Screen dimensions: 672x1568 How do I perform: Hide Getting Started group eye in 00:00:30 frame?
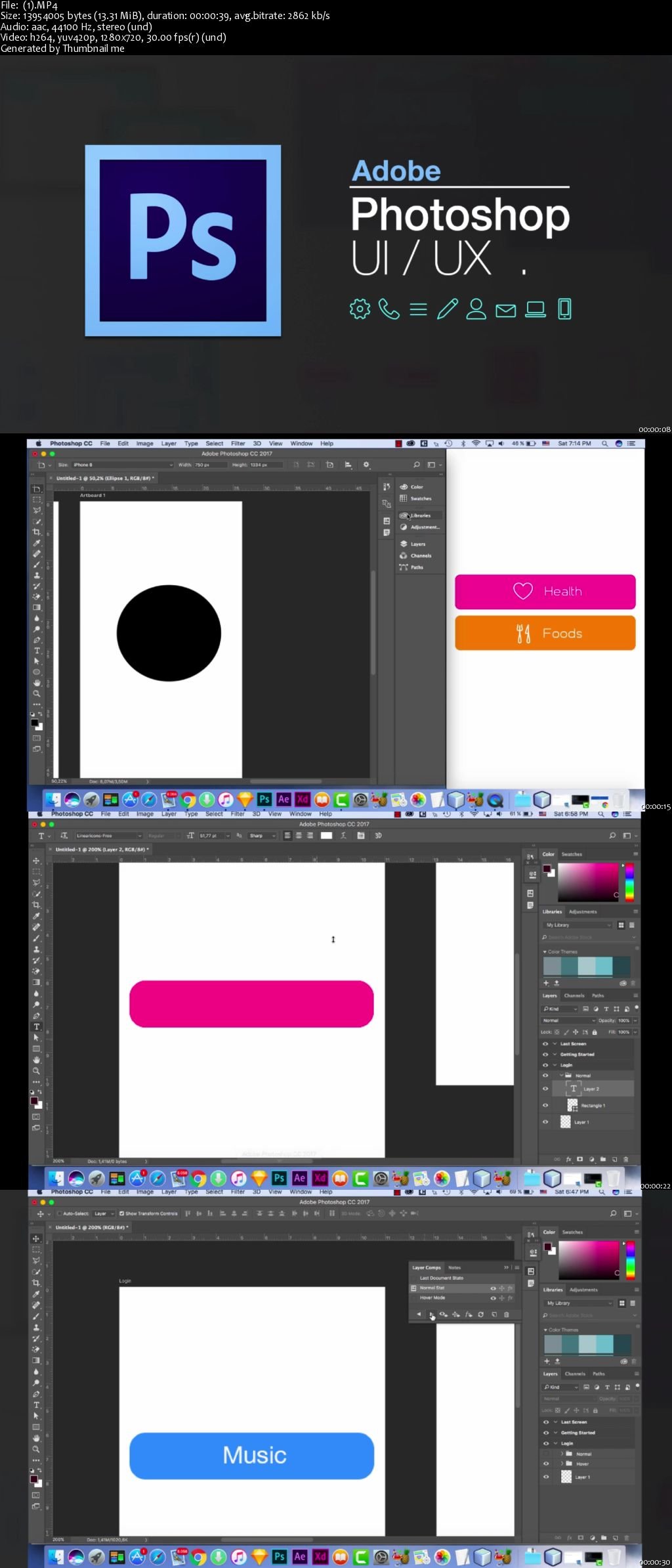[x=546, y=1433]
